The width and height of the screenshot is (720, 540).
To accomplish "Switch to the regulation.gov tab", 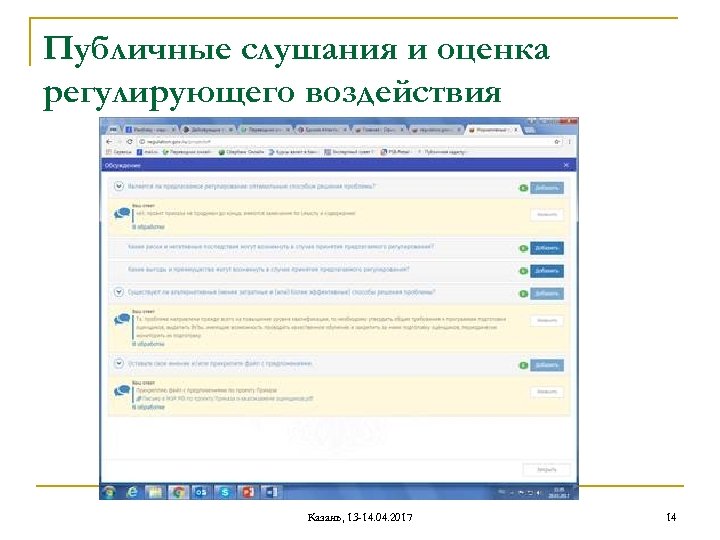I will click(436, 130).
